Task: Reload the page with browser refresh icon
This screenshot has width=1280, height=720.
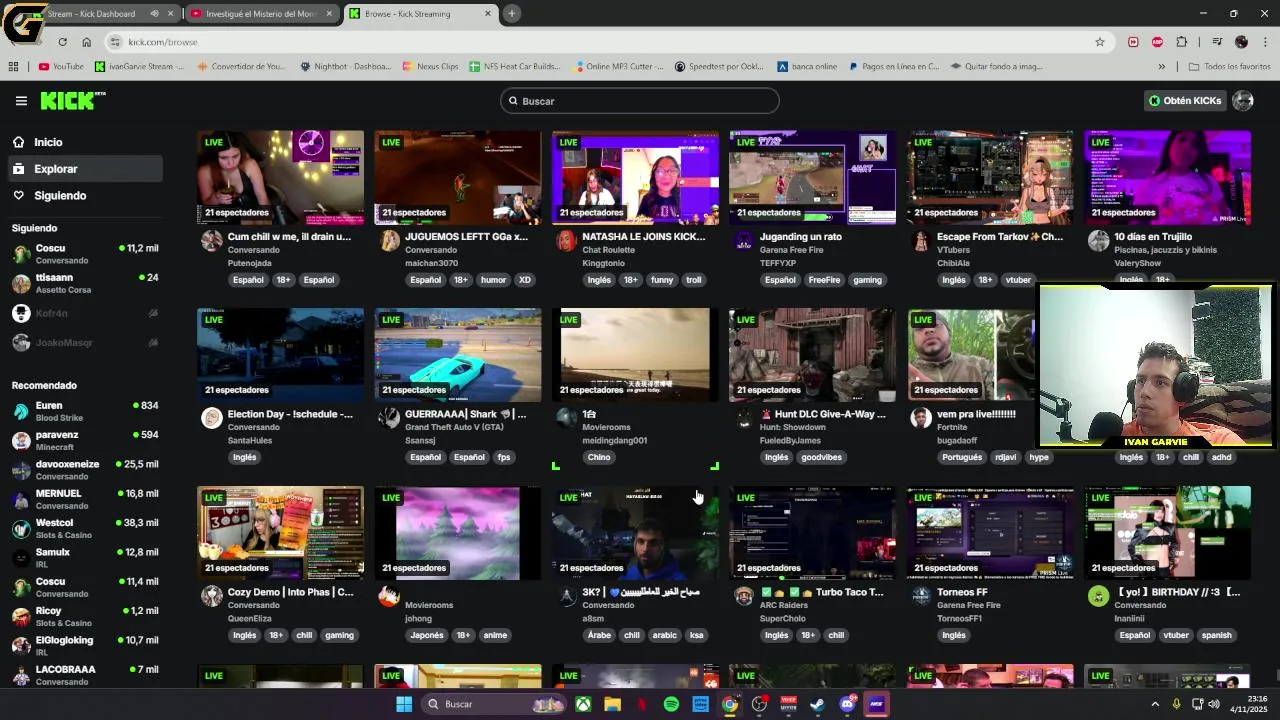Action: point(62,42)
